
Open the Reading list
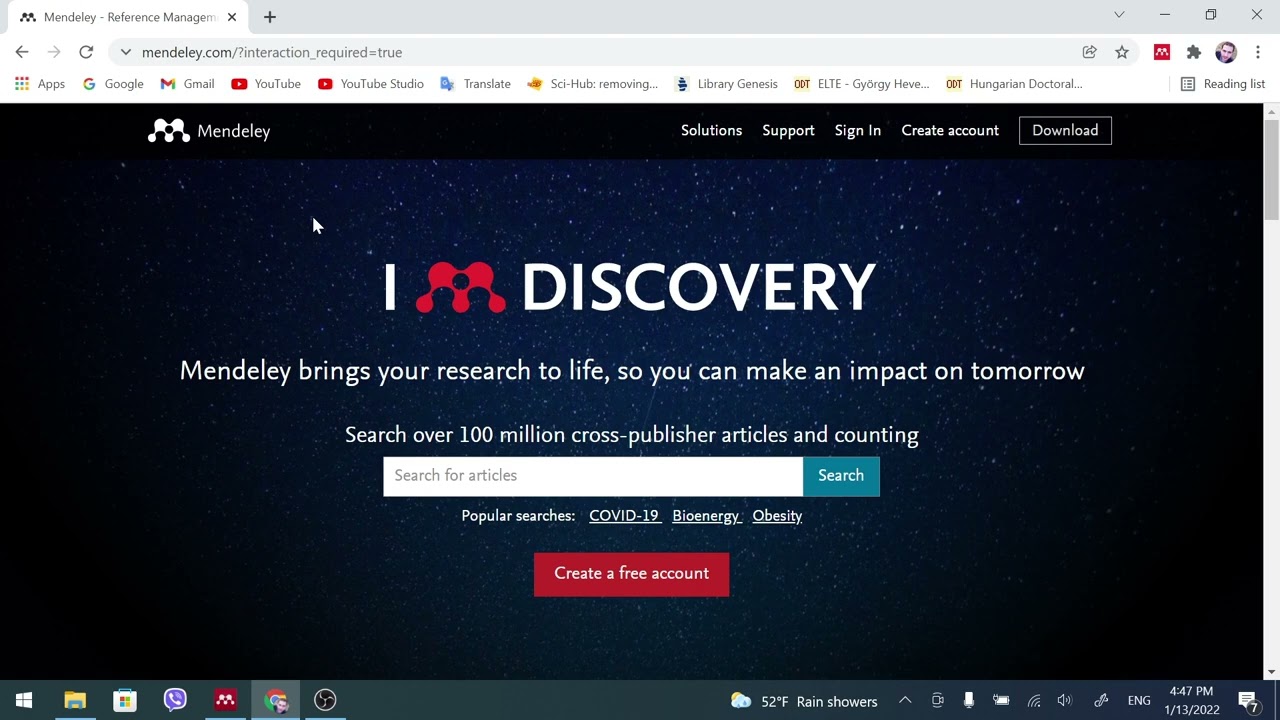coord(1223,84)
